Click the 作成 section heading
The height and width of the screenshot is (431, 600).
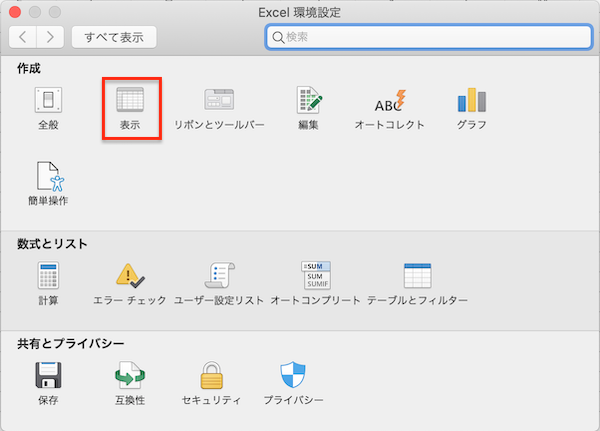tap(29, 69)
